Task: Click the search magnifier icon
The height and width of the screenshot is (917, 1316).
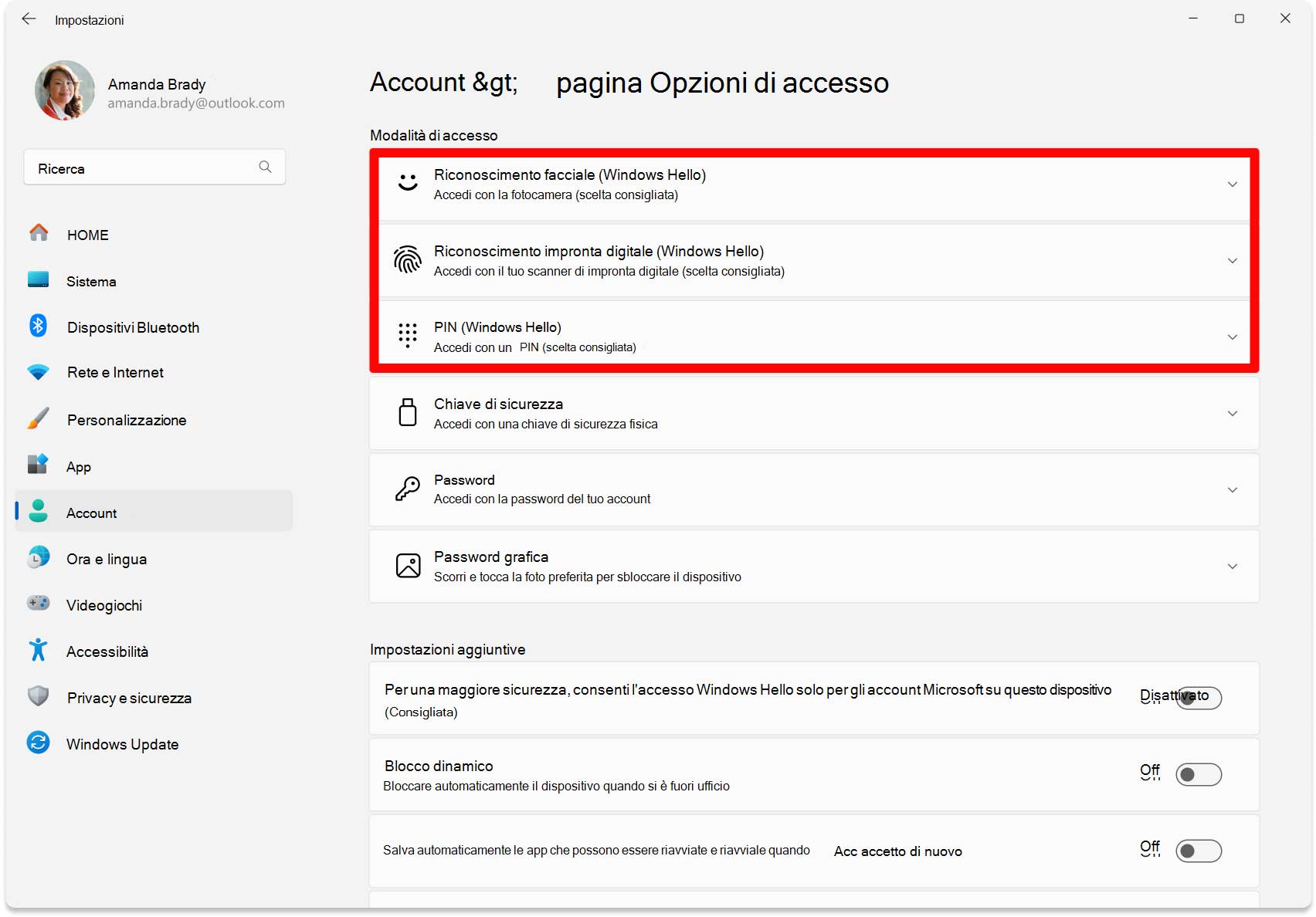Action: coord(265,167)
